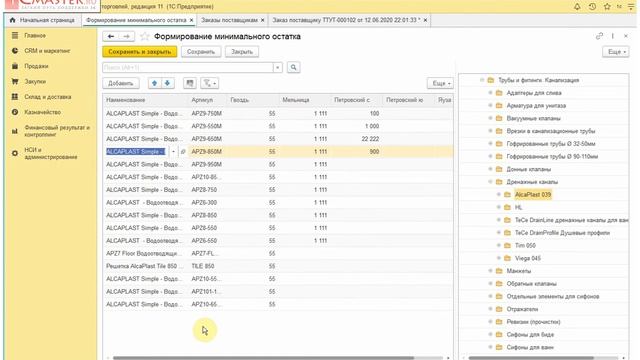Click the Добавить button
The width and height of the screenshot is (640, 360).
(121, 83)
